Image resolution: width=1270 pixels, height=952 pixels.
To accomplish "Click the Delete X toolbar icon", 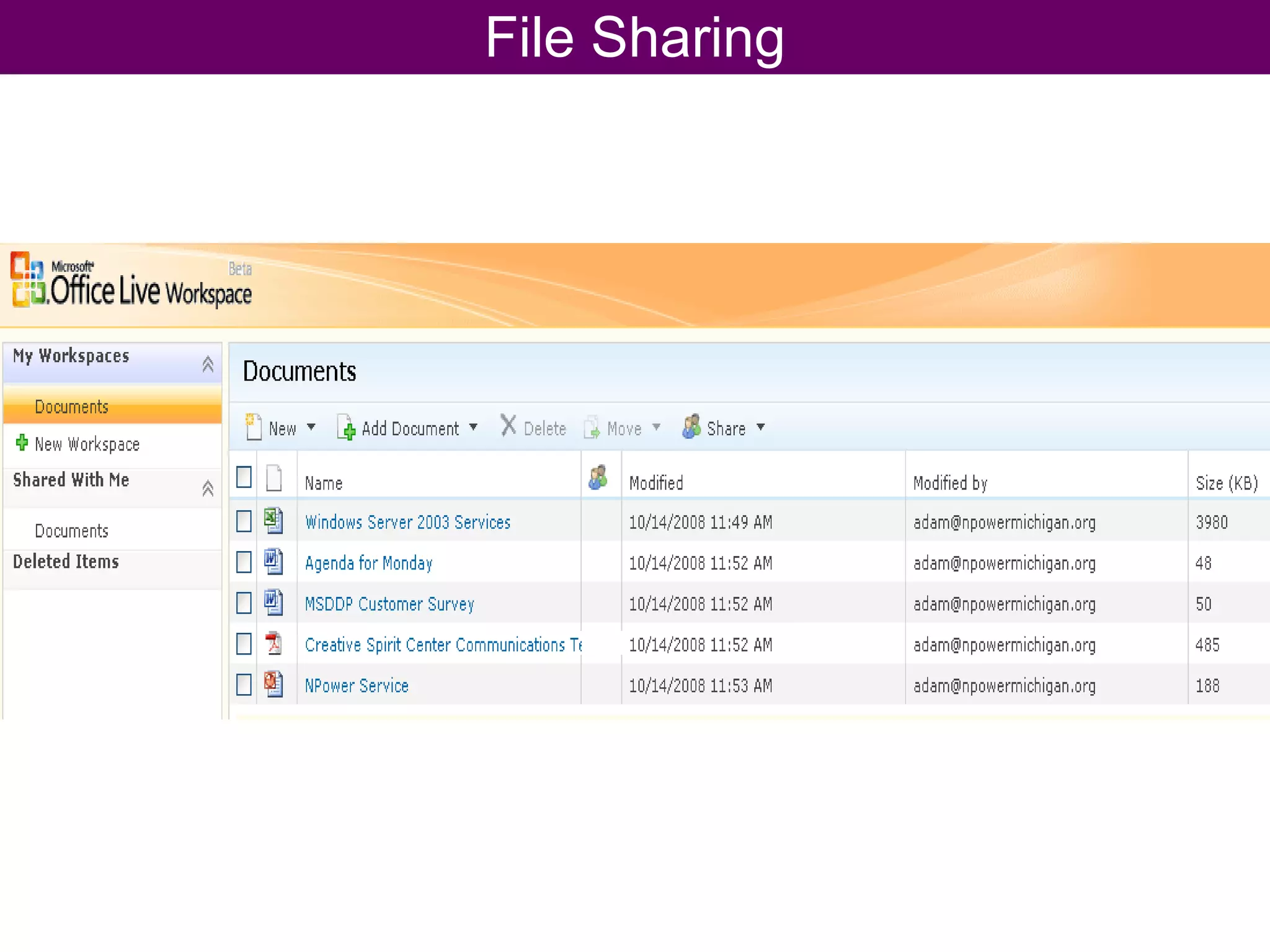I will pos(508,426).
